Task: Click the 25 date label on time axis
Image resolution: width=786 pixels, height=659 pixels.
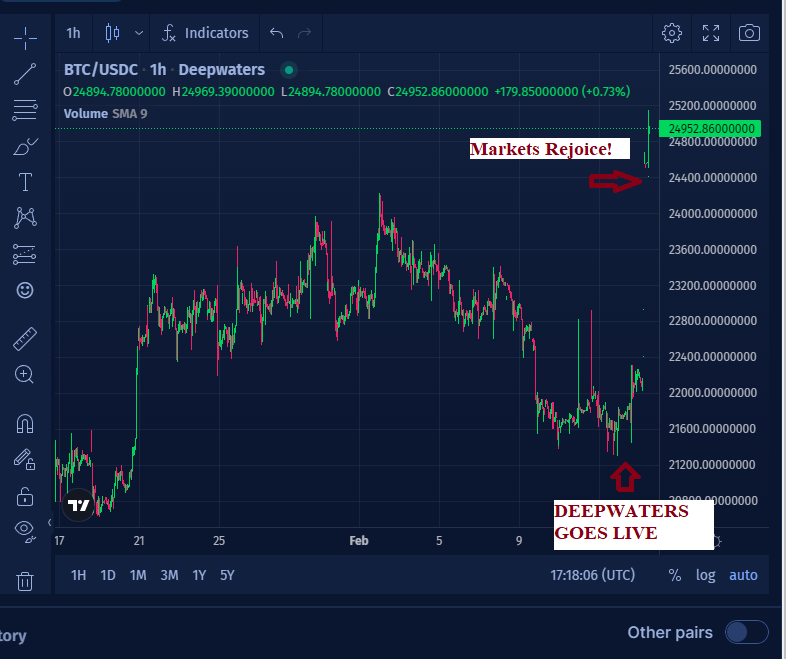Action: click(219, 541)
